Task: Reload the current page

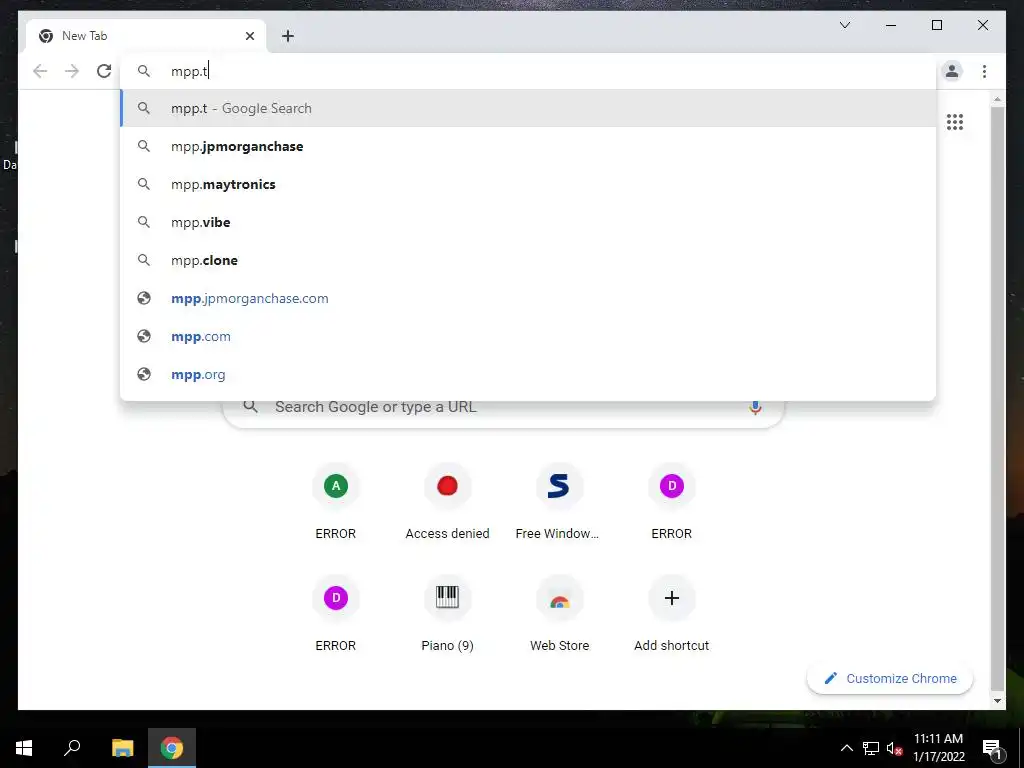Action: (x=104, y=71)
